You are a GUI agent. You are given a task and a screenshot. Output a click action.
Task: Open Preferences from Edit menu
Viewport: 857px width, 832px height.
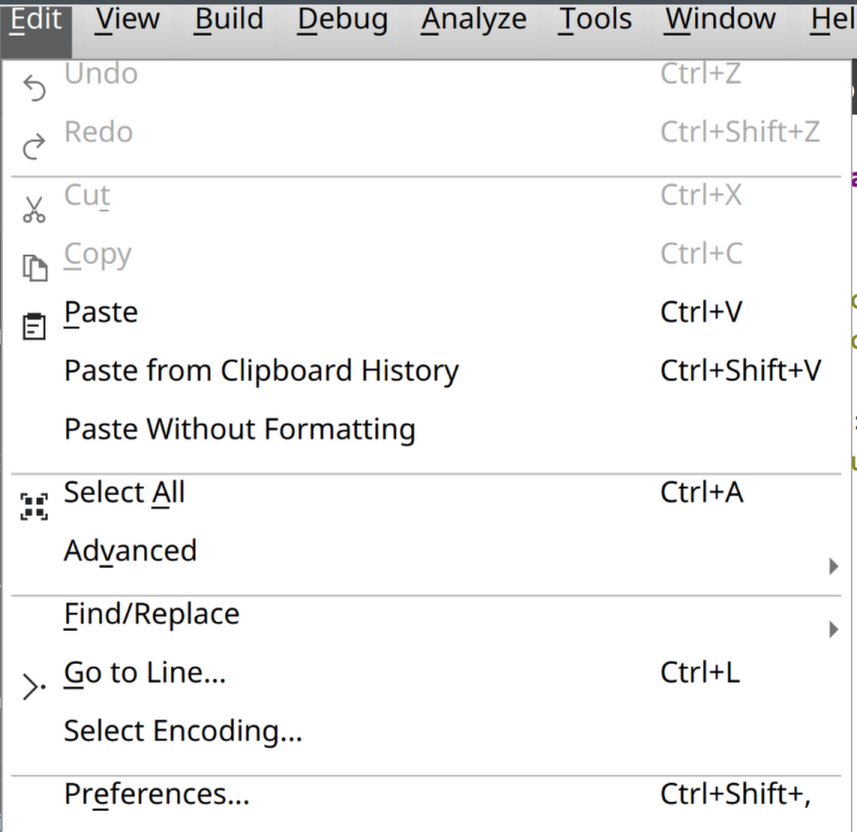tap(157, 794)
